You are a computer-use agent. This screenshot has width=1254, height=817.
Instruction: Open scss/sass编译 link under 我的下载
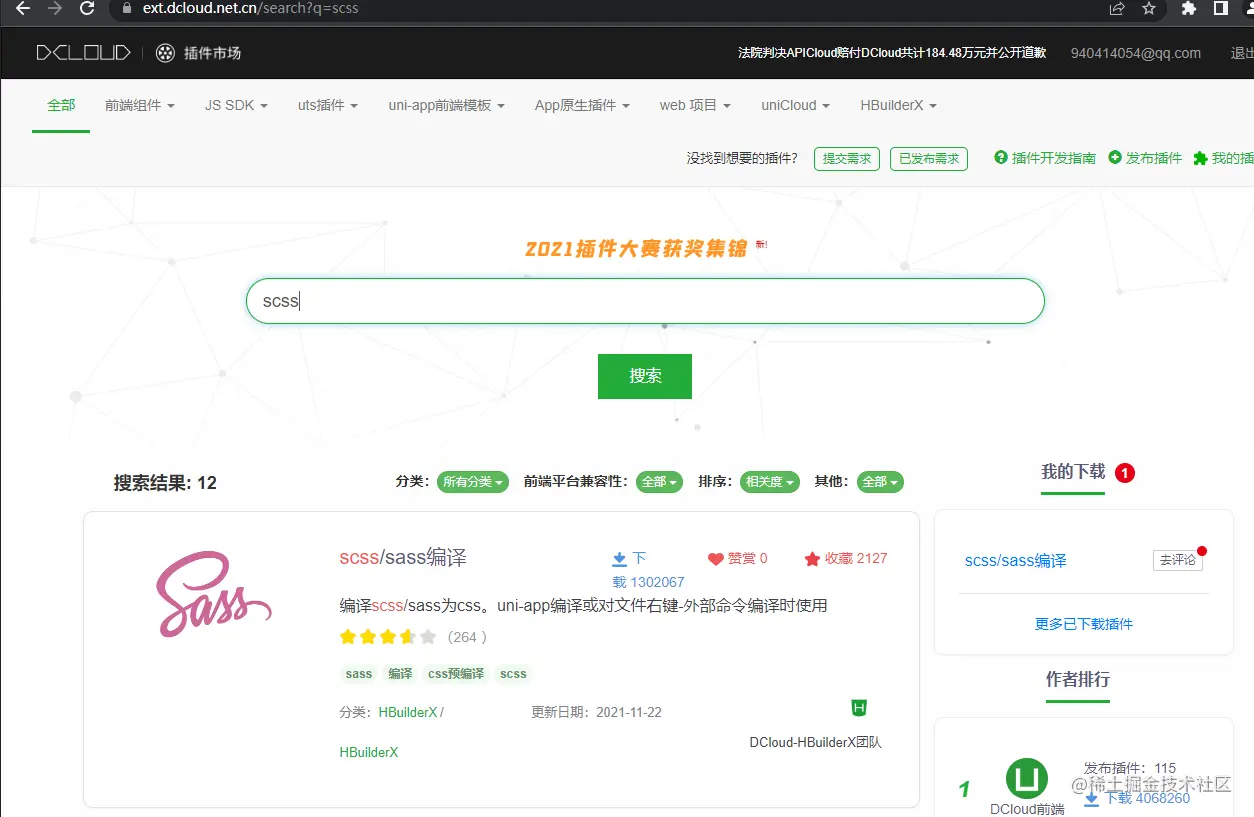[1015, 561]
